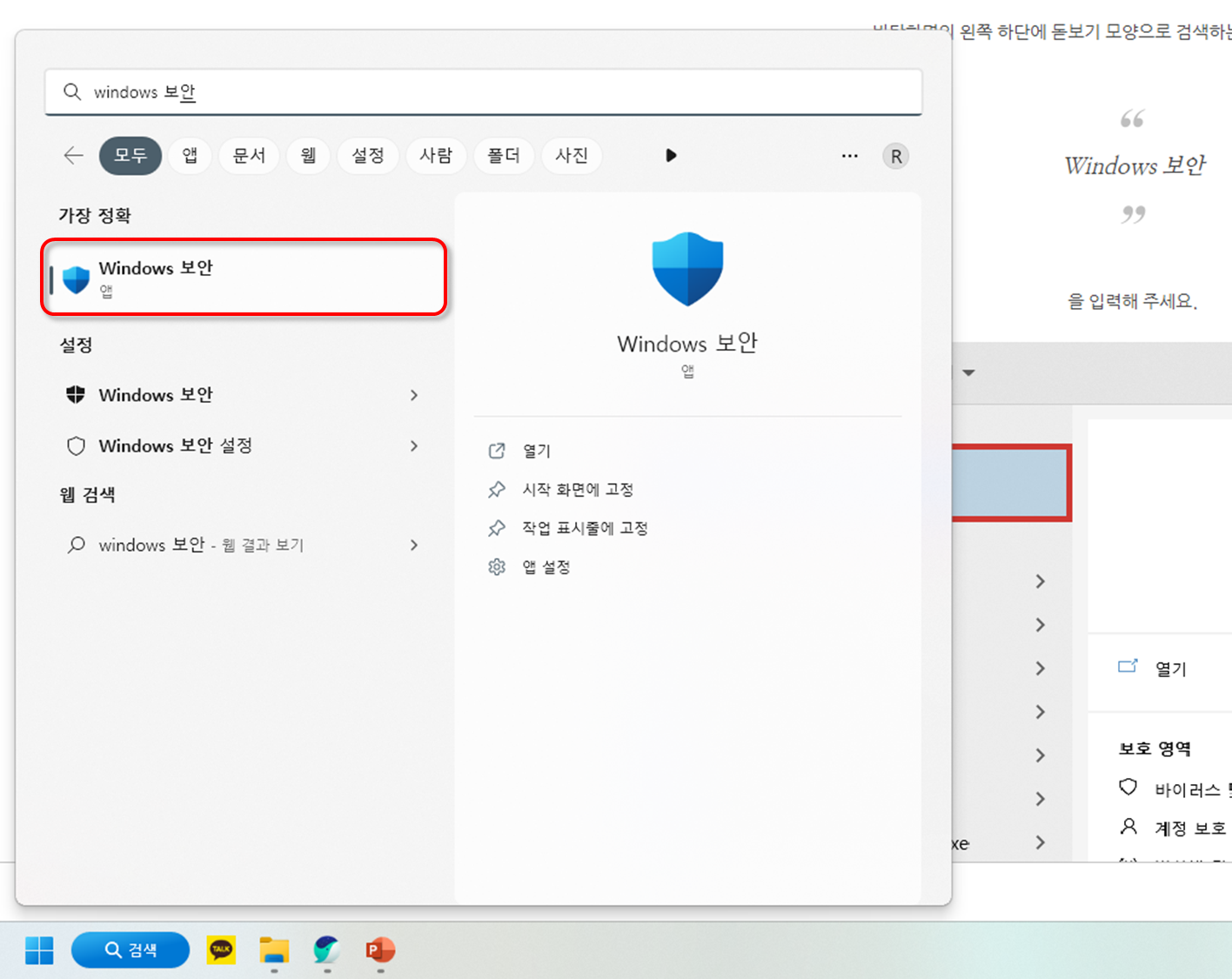The image size is (1232, 979).
Task: Click 열기 in the preview pane
Action: 537,451
